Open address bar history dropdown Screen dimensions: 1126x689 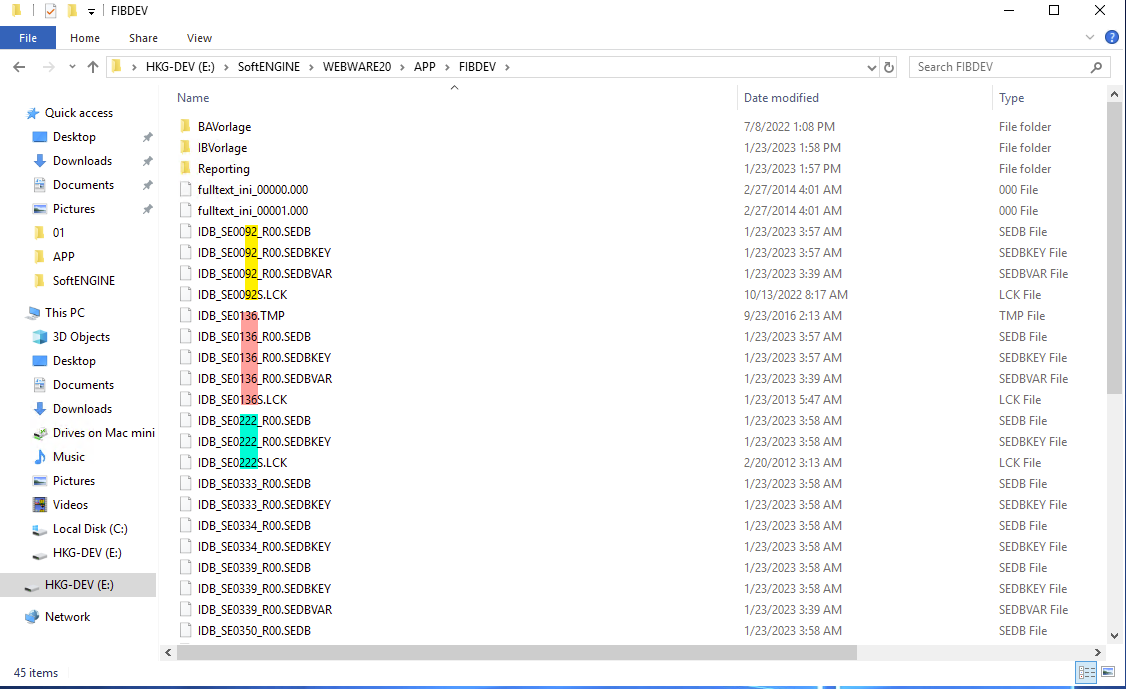(870, 67)
